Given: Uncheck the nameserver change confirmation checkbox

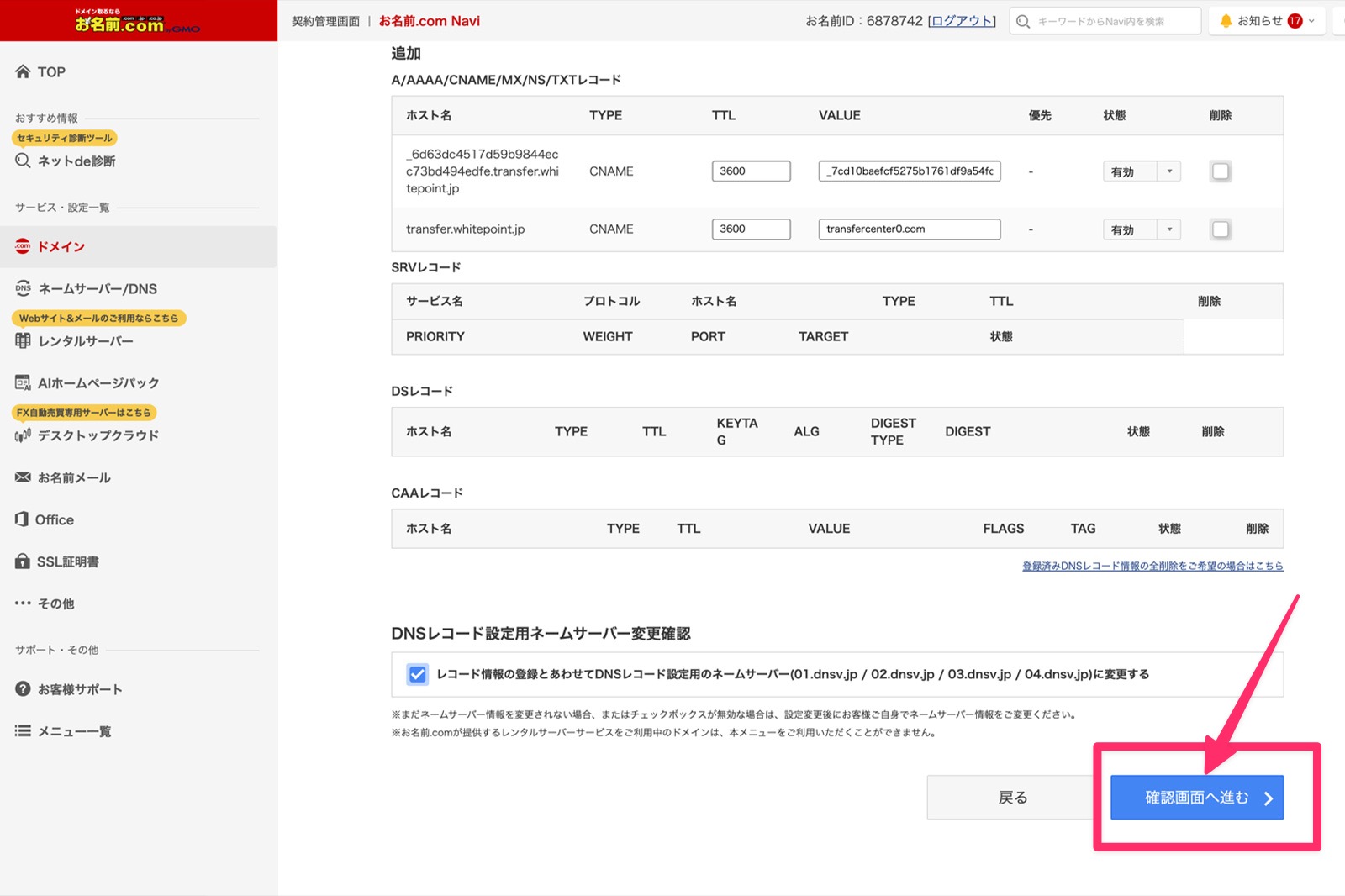Looking at the screenshot, I should 417,674.
